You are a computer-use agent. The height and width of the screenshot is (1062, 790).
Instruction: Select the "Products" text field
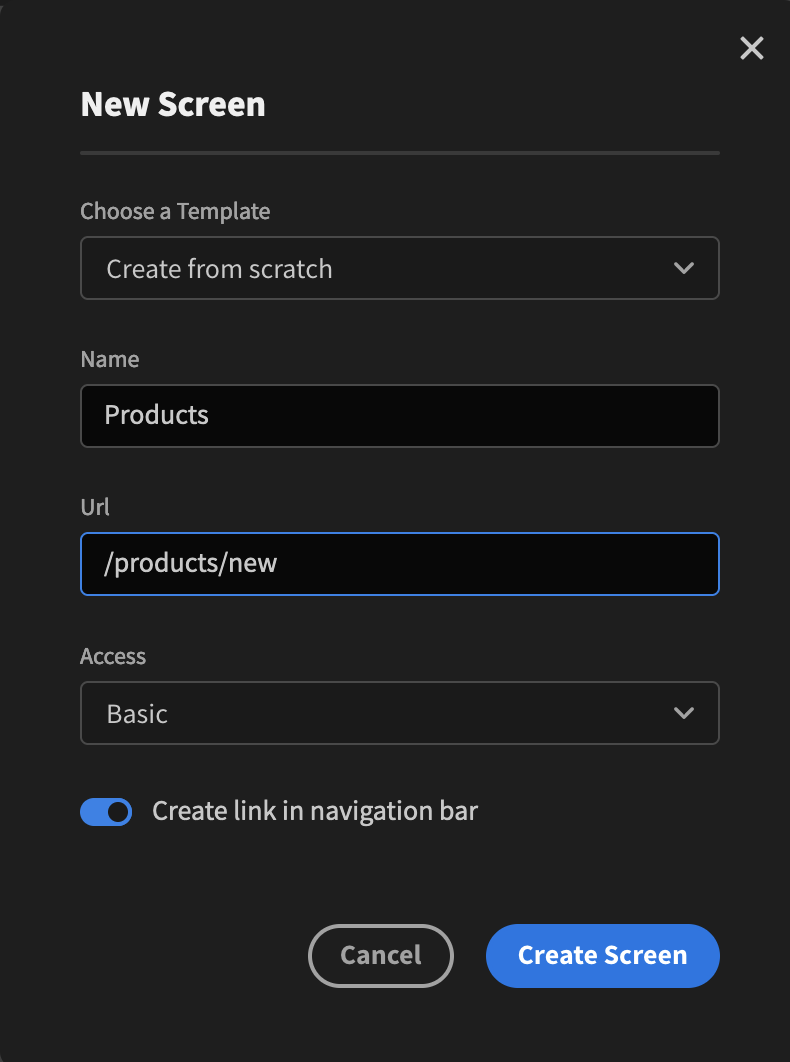tap(400, 416)
